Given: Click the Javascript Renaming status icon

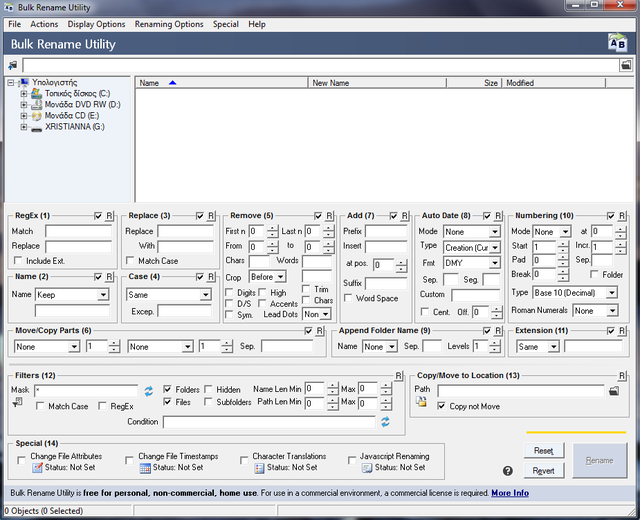Looking at the screenshot, I should (x=367, y=468).
